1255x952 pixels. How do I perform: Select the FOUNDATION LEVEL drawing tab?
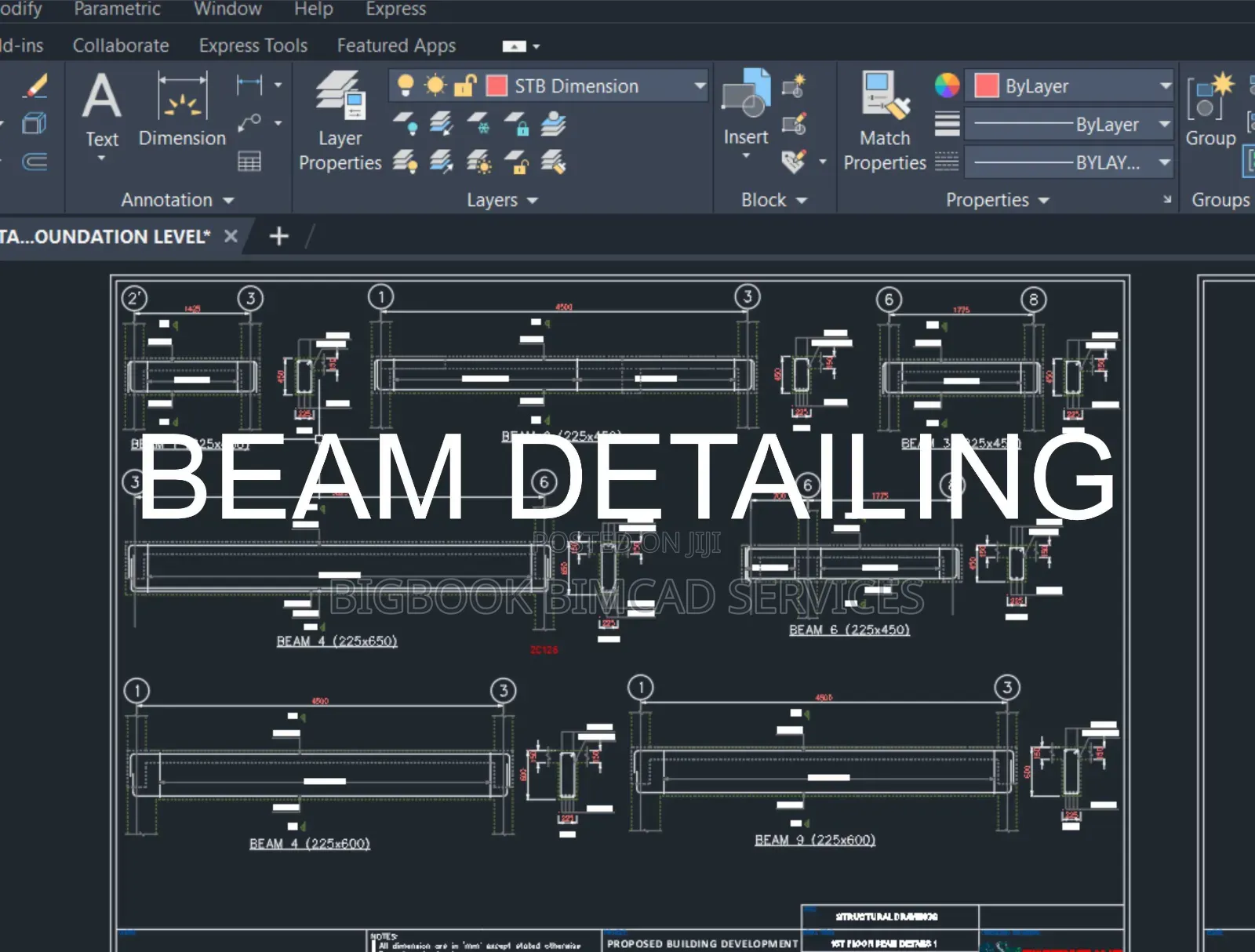click(x=106, y=236)
